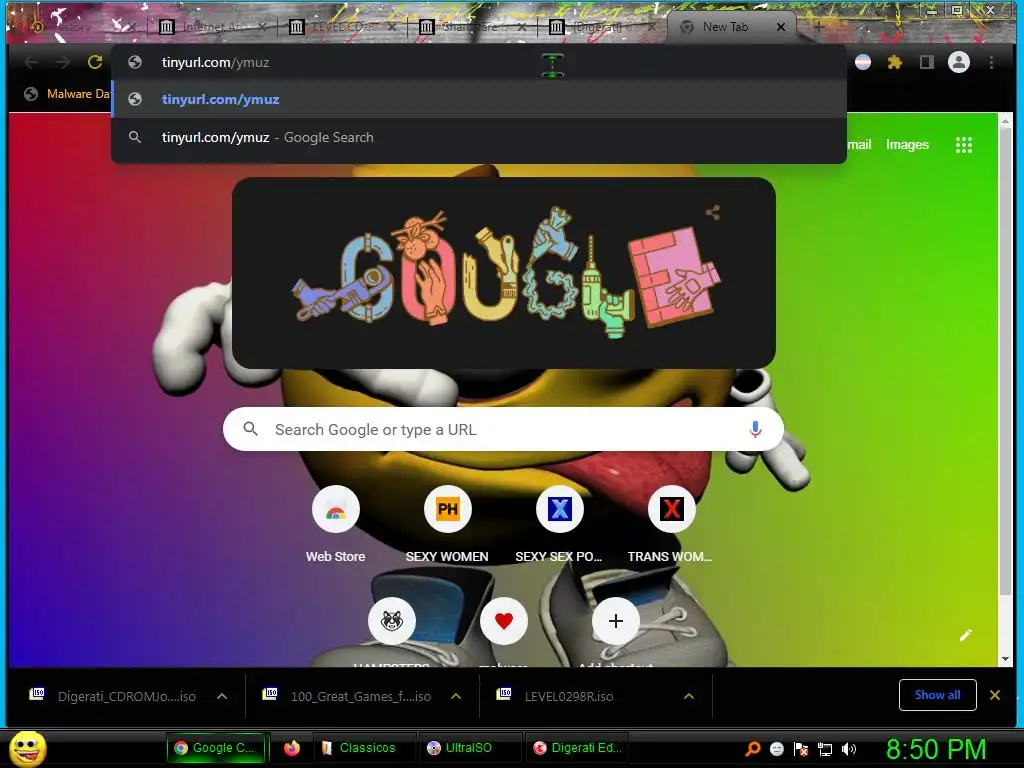Open the Malware Da... bookmark
The width and height of the screenshot is (1024, 768).
(67, 93)
